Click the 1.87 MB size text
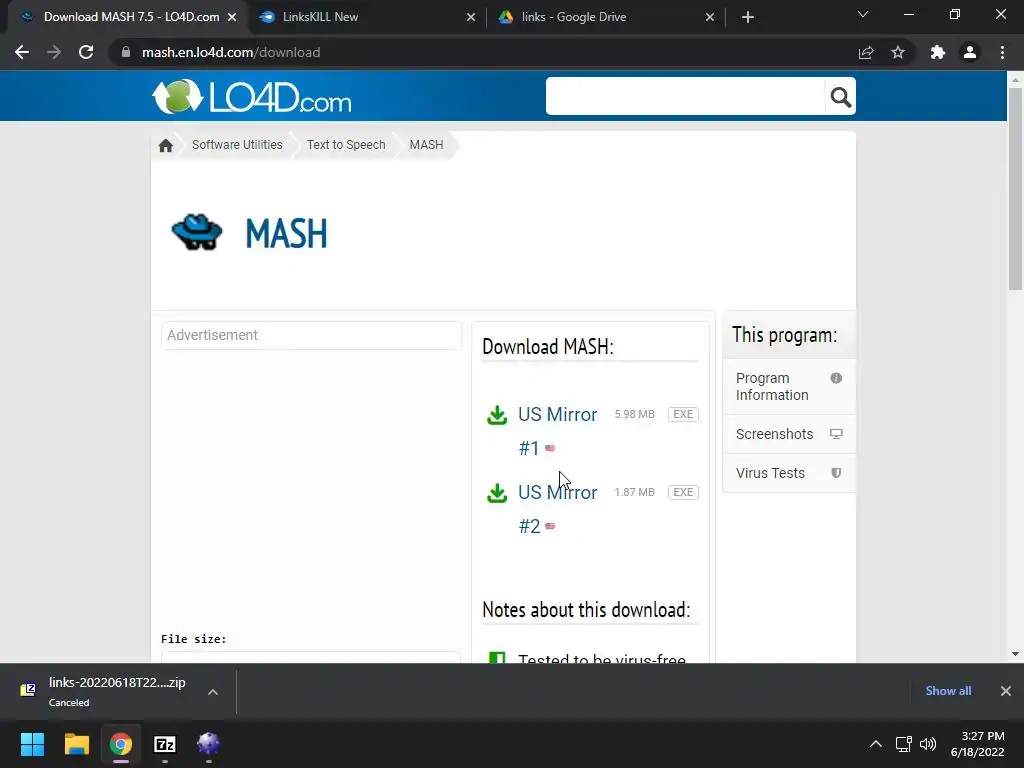1024x768 pixels. pos(634,492)
